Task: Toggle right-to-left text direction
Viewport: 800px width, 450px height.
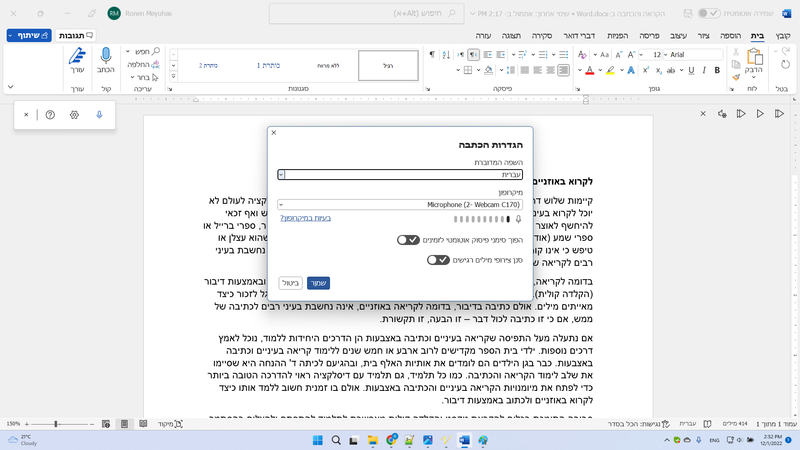Action: [473, 55]
